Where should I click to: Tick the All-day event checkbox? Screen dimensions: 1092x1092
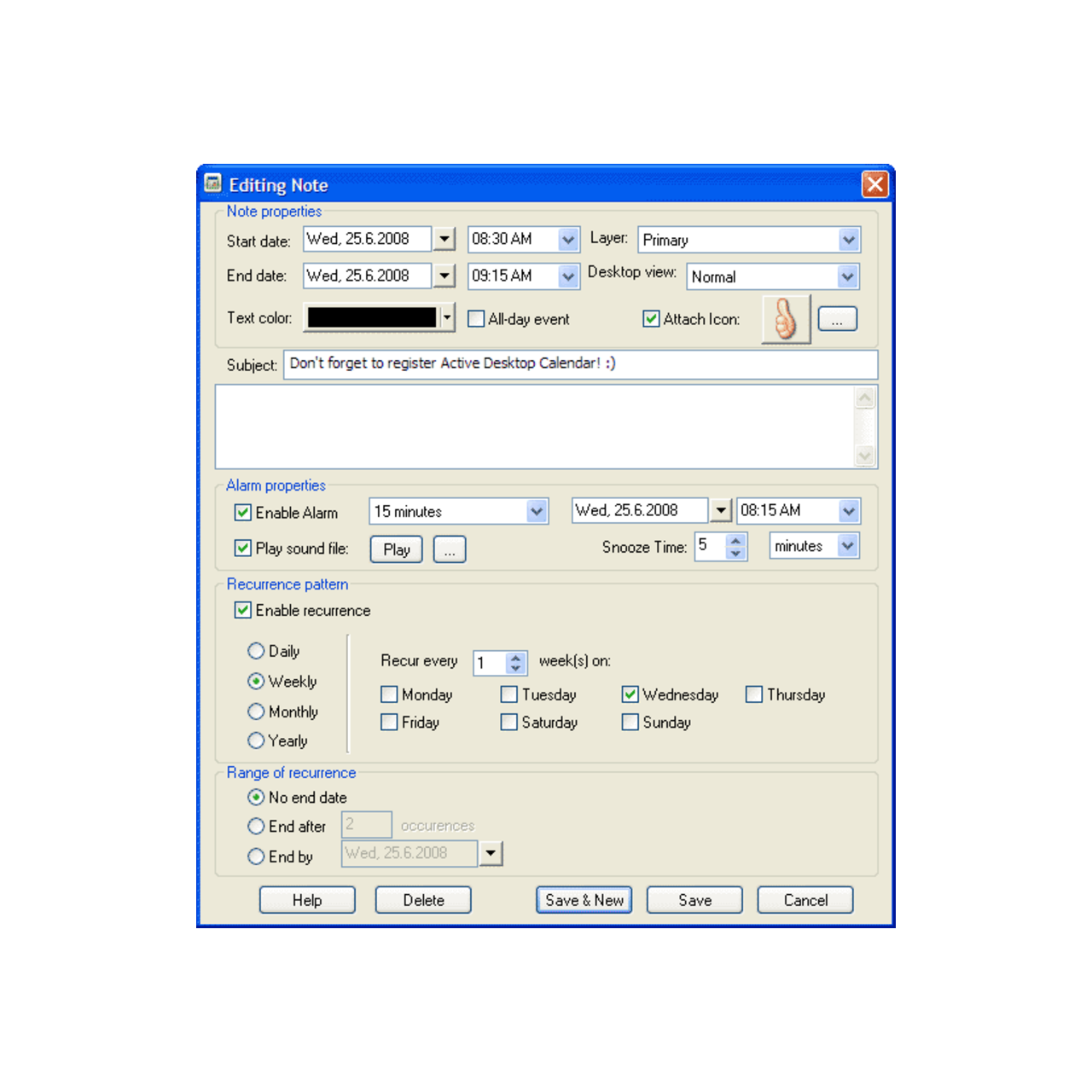click(476, 319)
